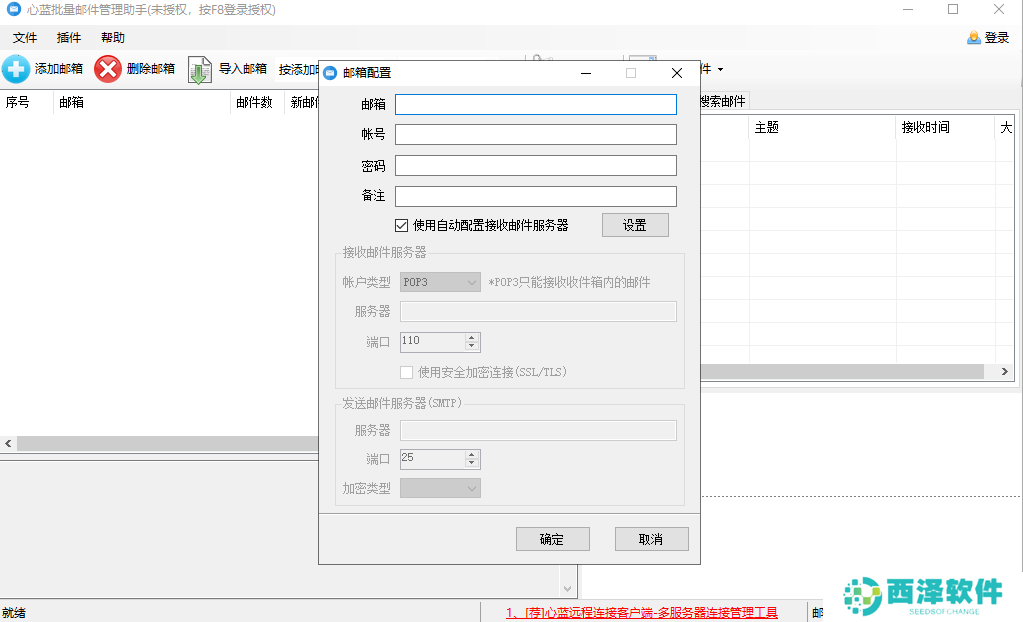
Task: Click the 邮箱 input field in dialog
Action: (536, 104)
